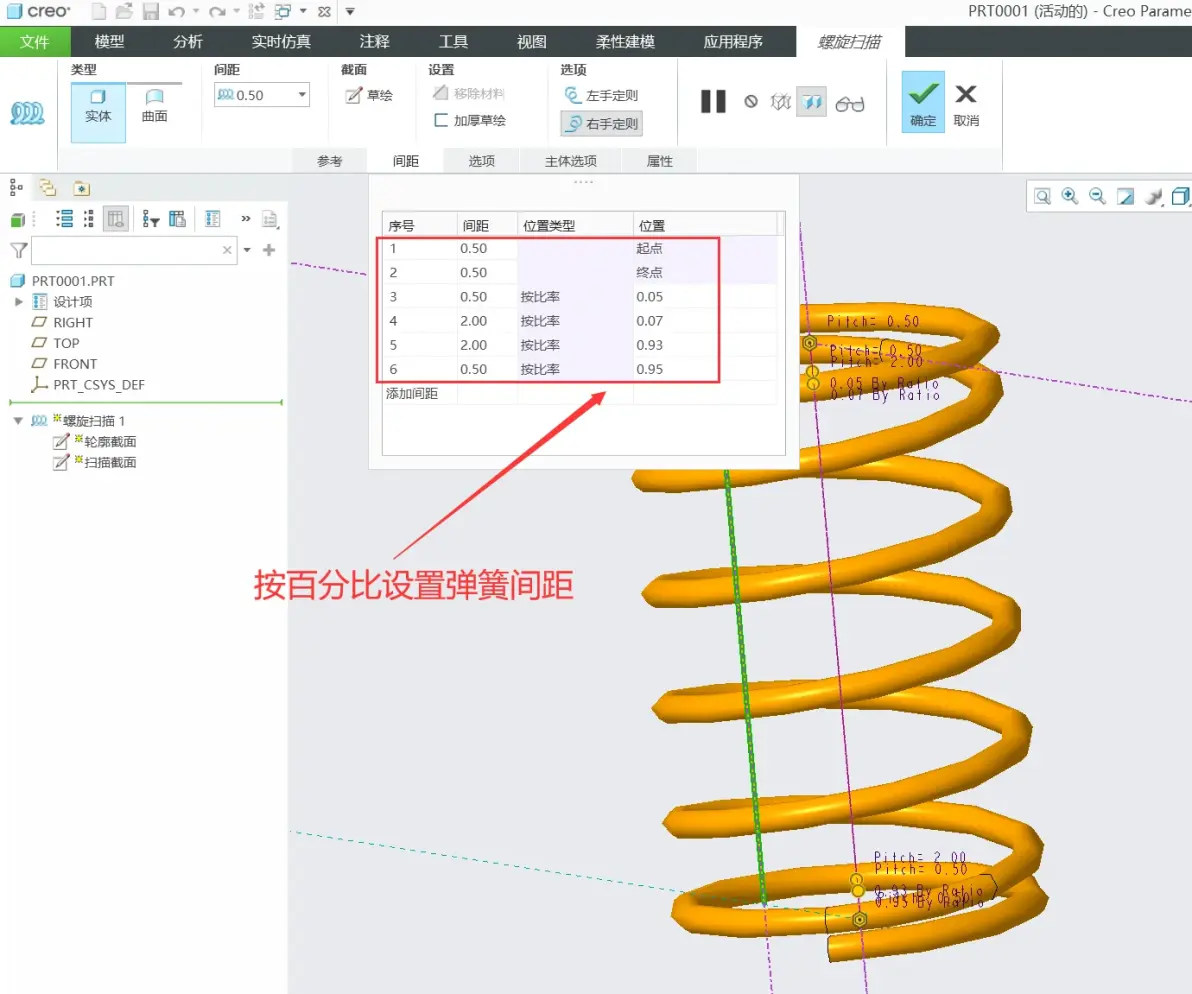Click the glasses preview icon

(x=849, y=103)
